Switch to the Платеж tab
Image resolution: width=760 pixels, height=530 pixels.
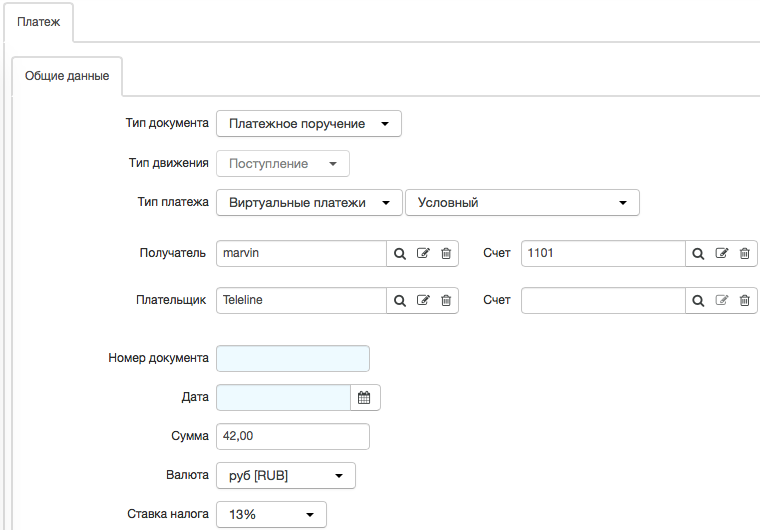[39, 22]
